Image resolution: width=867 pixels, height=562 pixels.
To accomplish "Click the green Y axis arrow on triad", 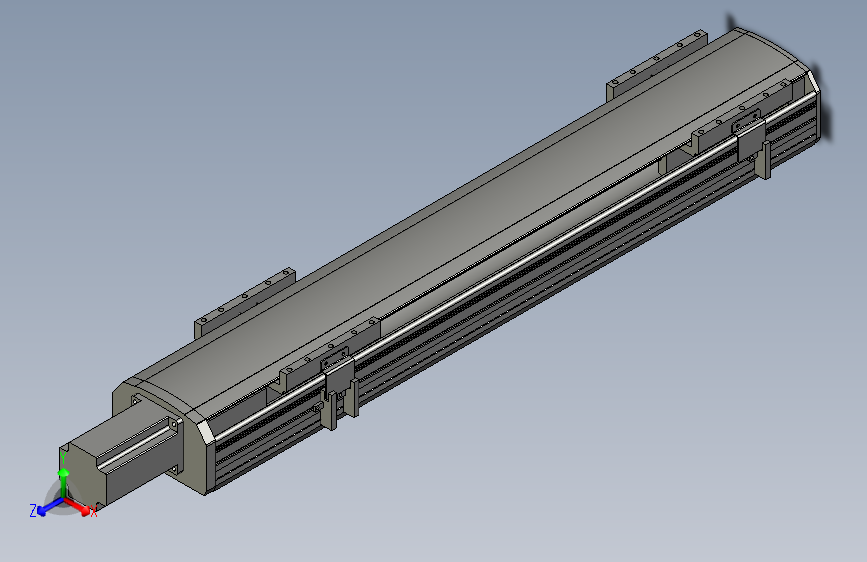I will [64, 482].
